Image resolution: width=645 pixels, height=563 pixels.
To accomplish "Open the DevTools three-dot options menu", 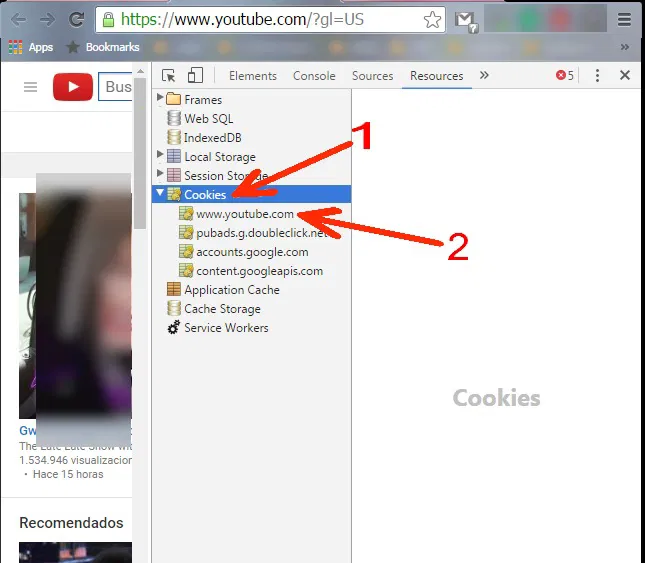I will click(x=597, y=76).
